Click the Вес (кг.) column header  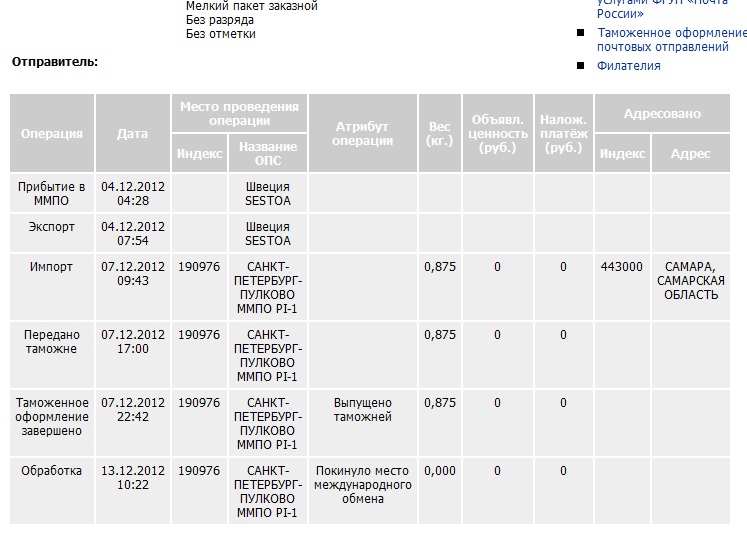pyautogui.click(x=438, y=133)
